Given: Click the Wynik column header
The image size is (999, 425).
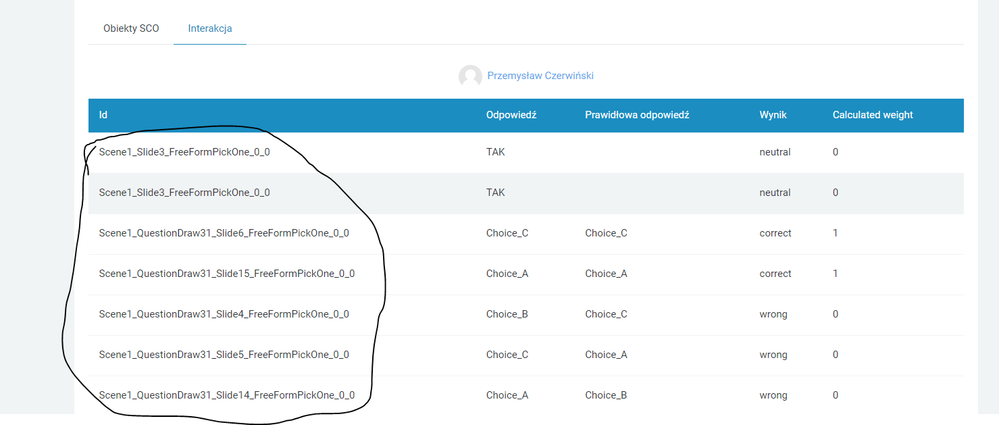Looking at the screenshot, I should [773, 115].
